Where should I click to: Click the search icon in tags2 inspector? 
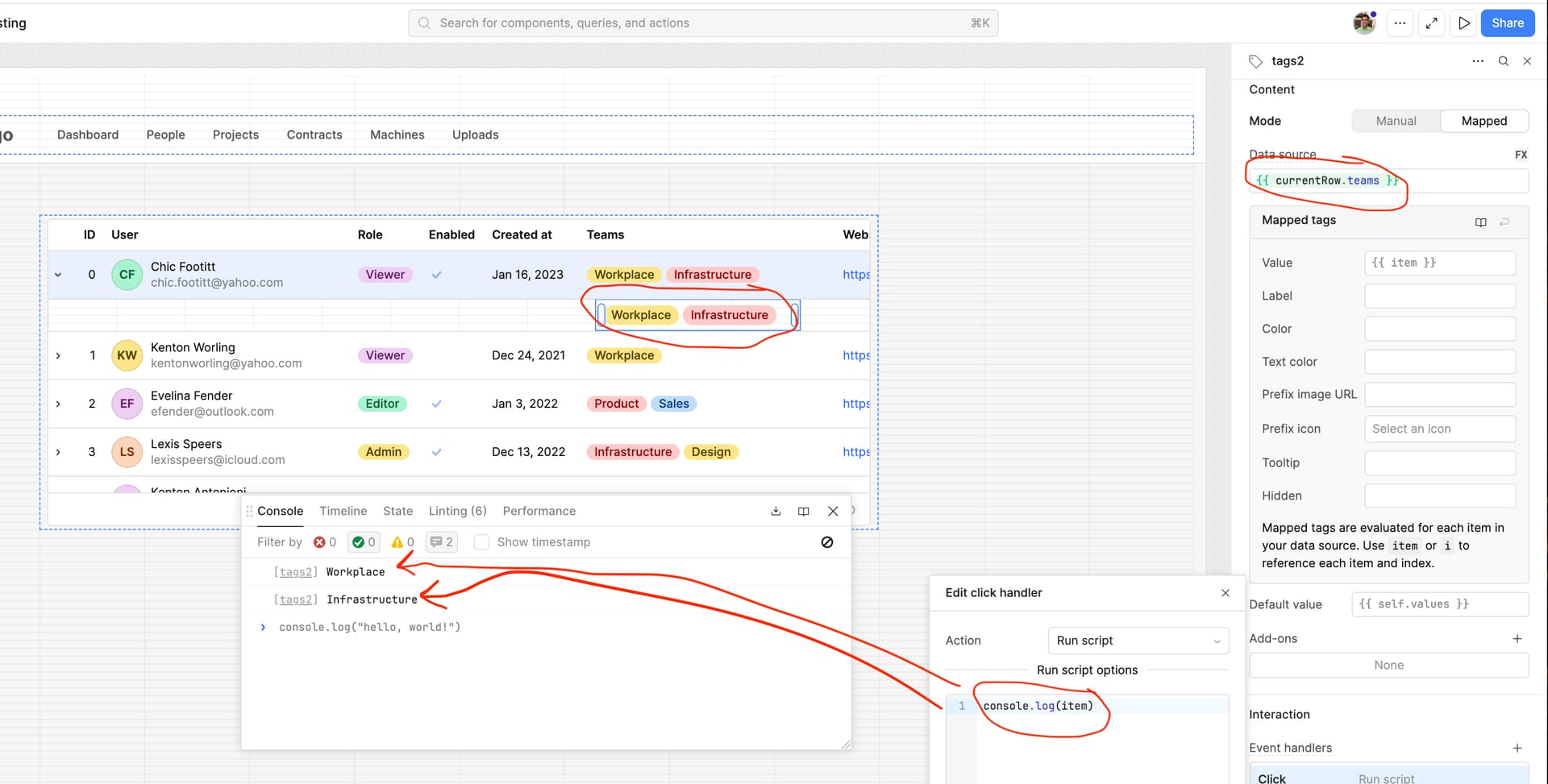1503,61
